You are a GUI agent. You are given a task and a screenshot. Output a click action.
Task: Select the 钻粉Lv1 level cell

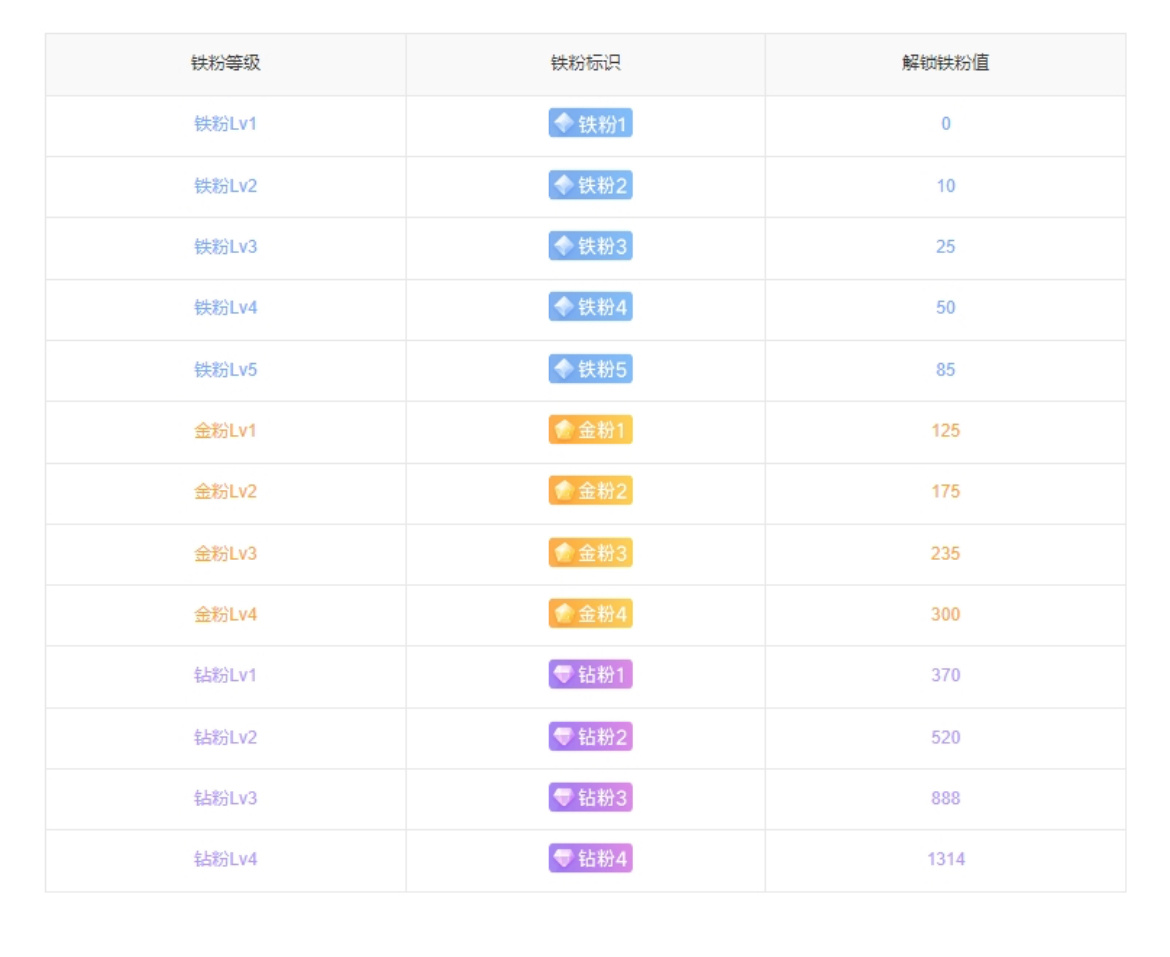pyautogui.click(x=225, y=675)
